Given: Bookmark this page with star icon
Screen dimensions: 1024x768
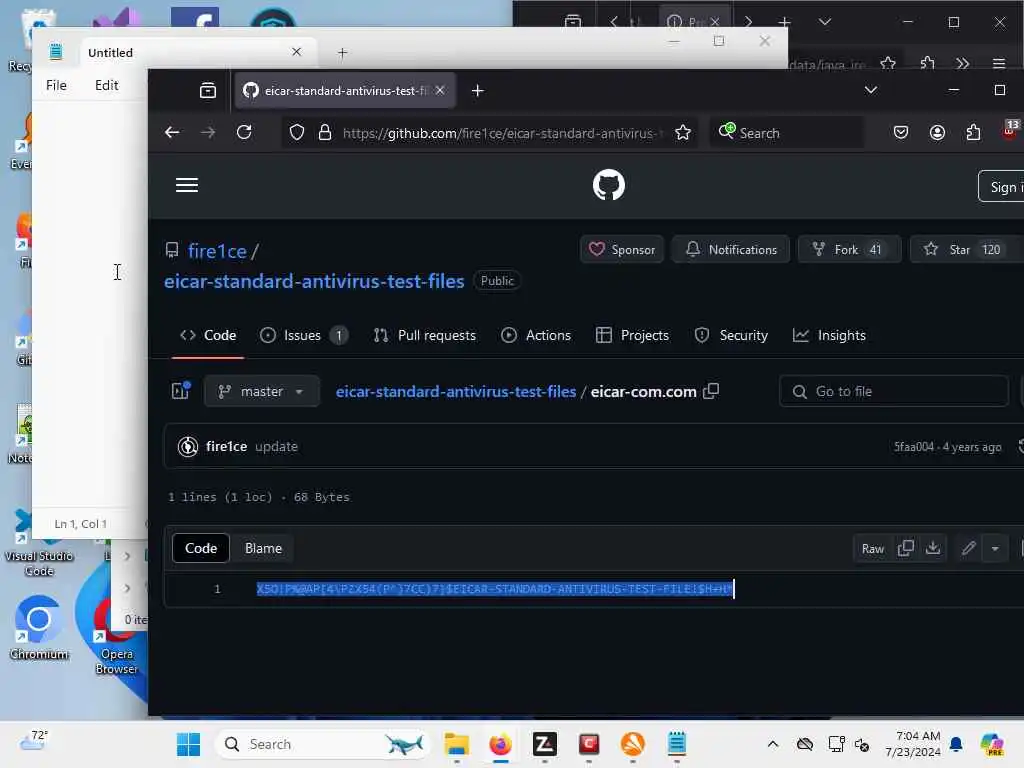Looking at the screenshot, I should pos(683,133).
